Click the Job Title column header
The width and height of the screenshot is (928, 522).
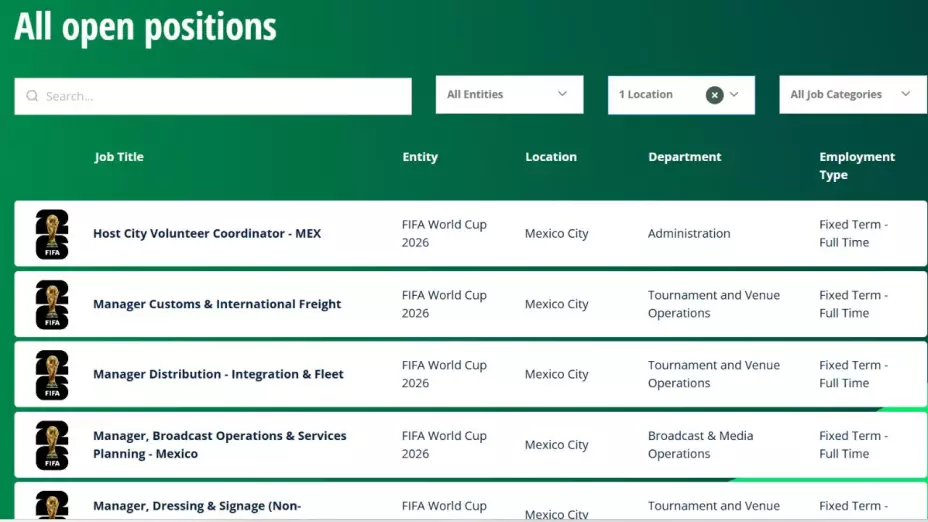coord(119,157)
